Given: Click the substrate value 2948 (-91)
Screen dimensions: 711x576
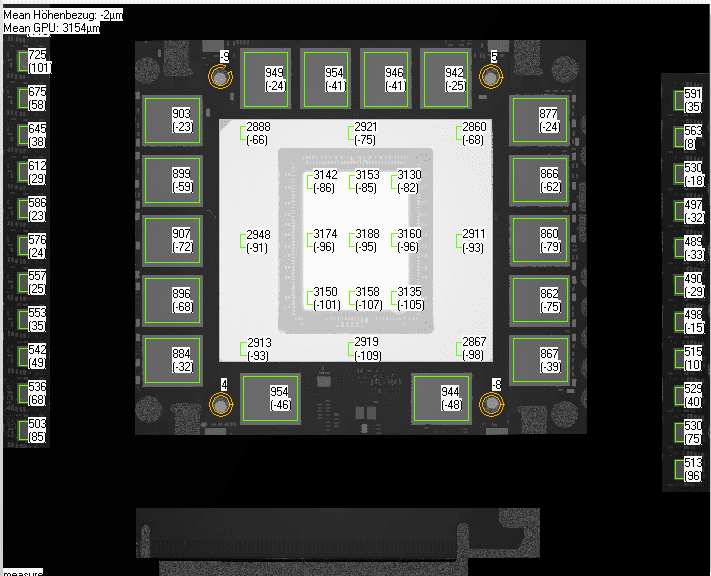Looking at the screenshot, I should (258, 241).
